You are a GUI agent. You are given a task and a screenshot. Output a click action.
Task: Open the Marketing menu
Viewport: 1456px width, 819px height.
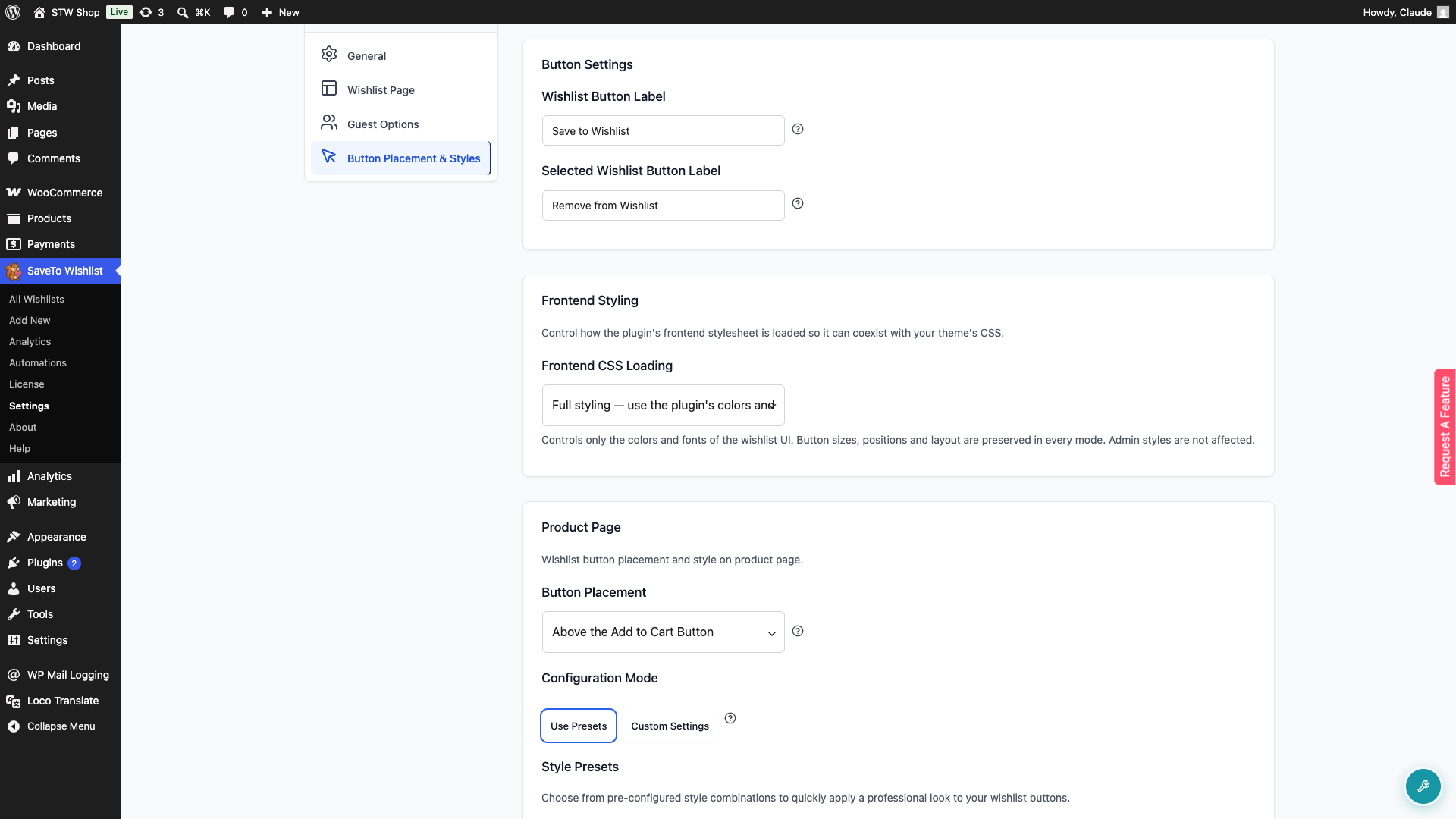coord(61,502)
